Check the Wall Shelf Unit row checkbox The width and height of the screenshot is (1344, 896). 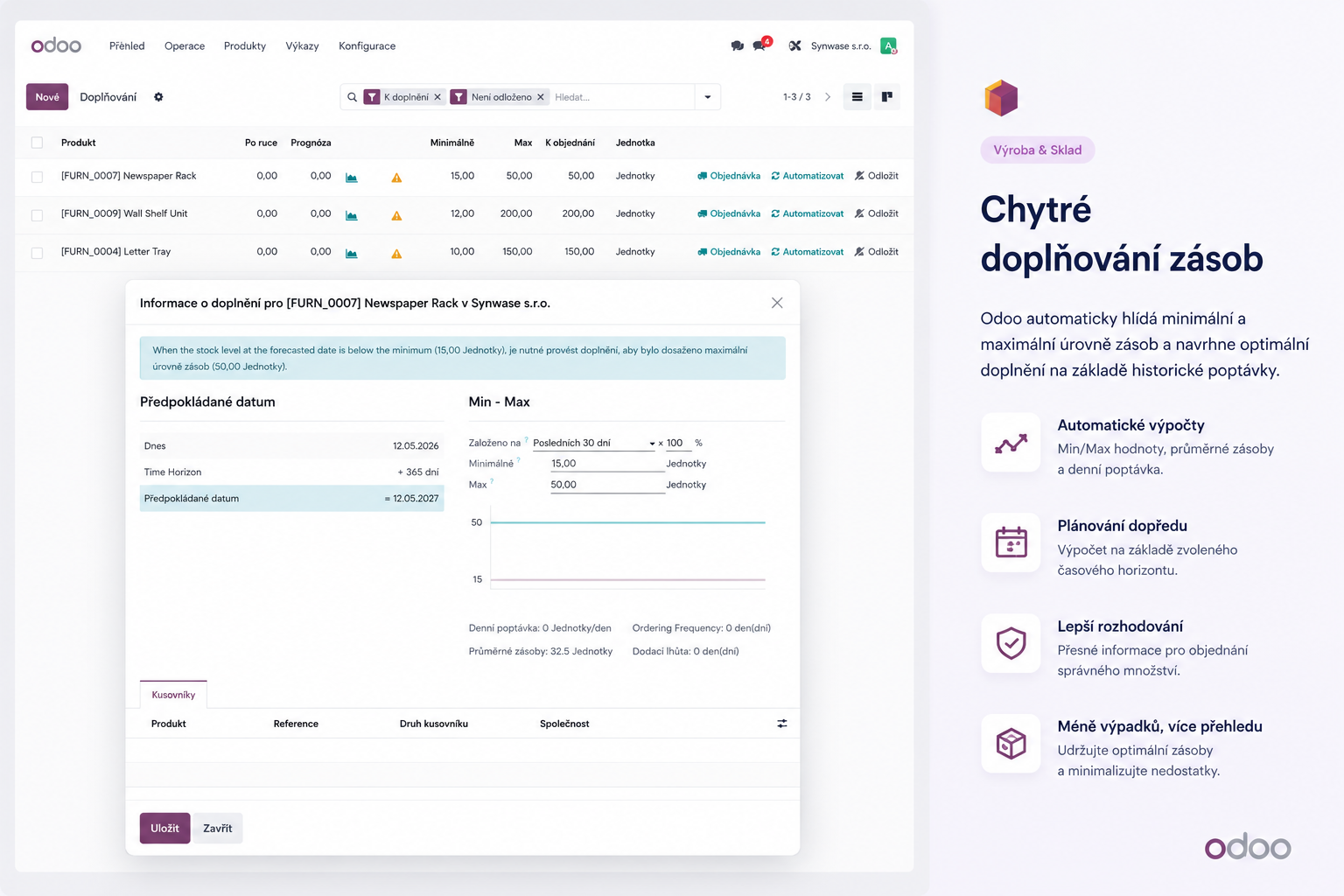[x=37, y=214]
